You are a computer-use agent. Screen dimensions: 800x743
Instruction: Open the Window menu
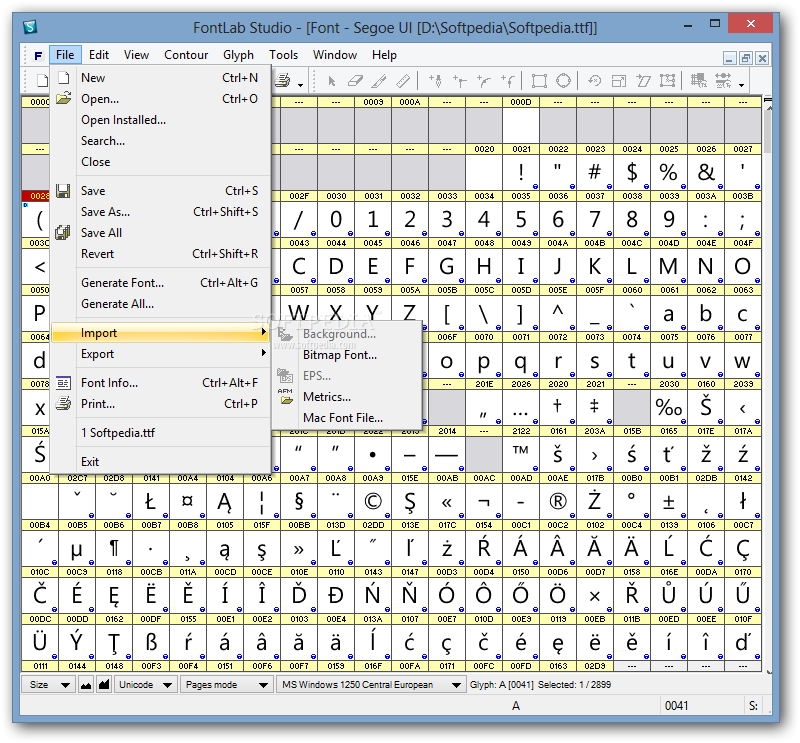335,55
